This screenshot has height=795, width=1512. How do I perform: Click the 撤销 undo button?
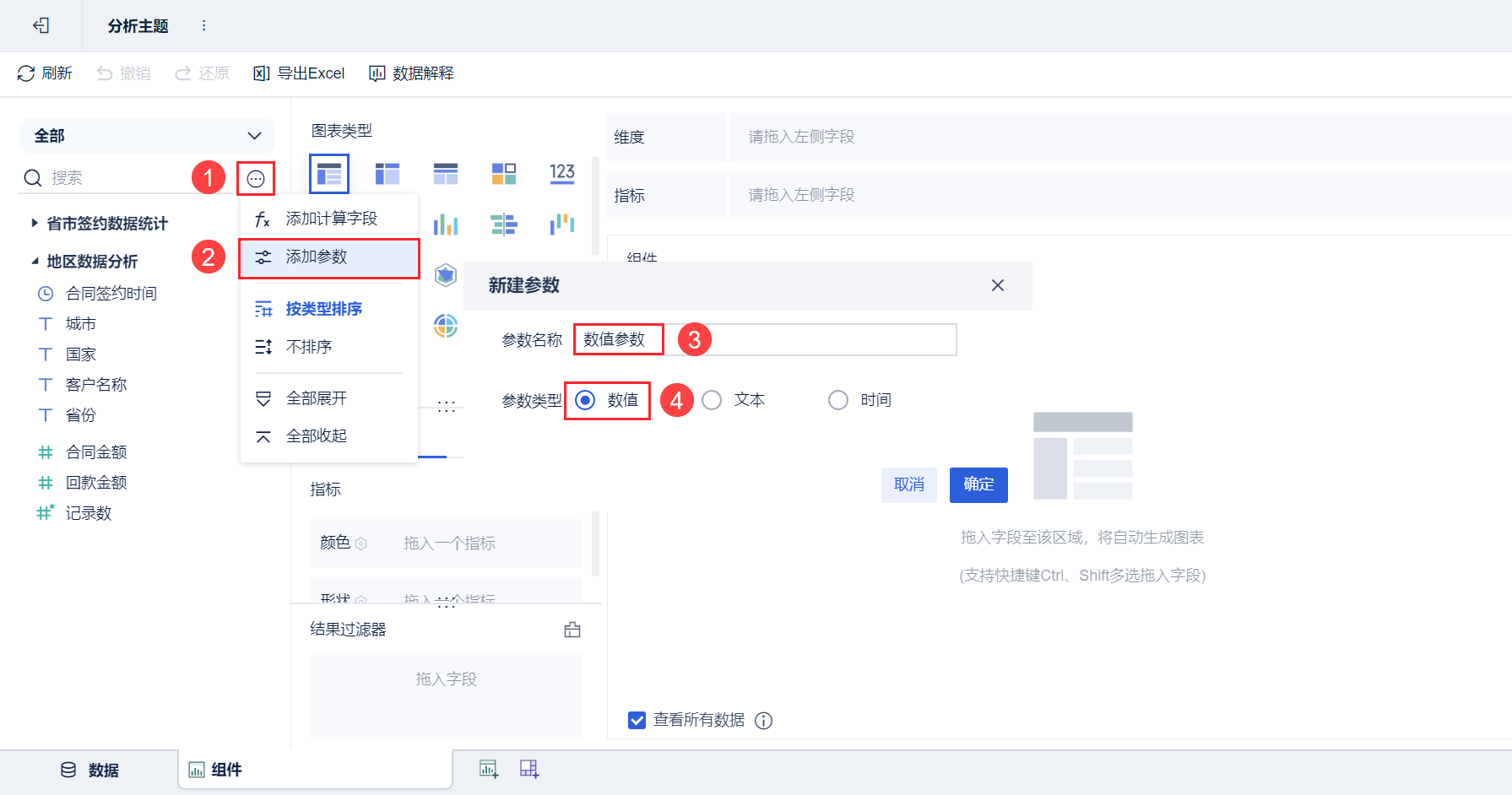click(123, 73)
